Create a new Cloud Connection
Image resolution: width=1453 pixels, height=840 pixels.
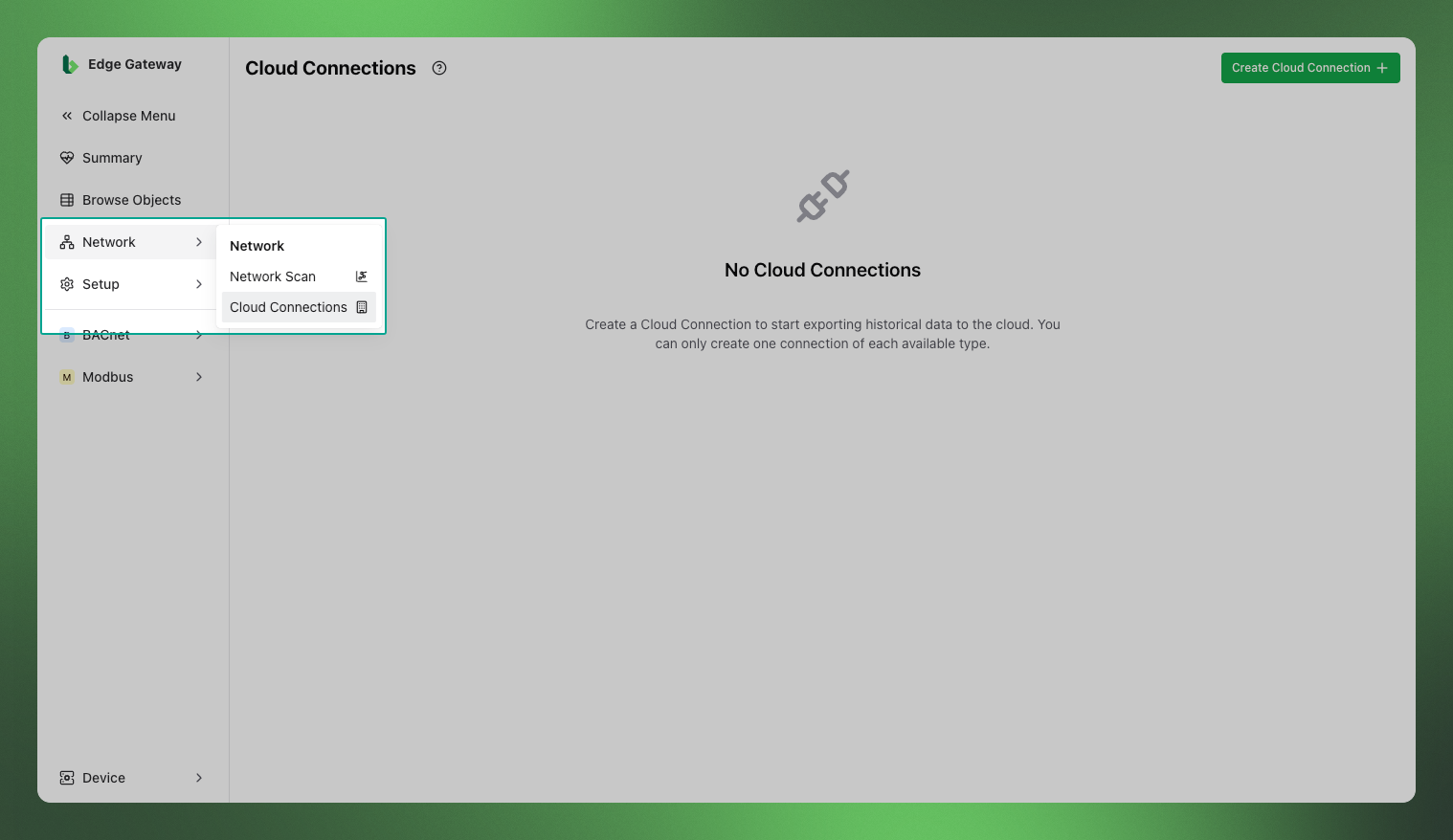(x=1310, y=68)
